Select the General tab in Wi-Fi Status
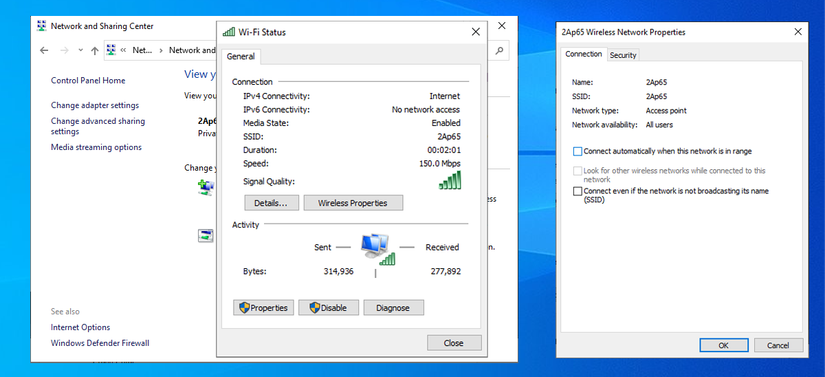The width and height of the screenshot is (825, 377). click(x=240, y=56)
